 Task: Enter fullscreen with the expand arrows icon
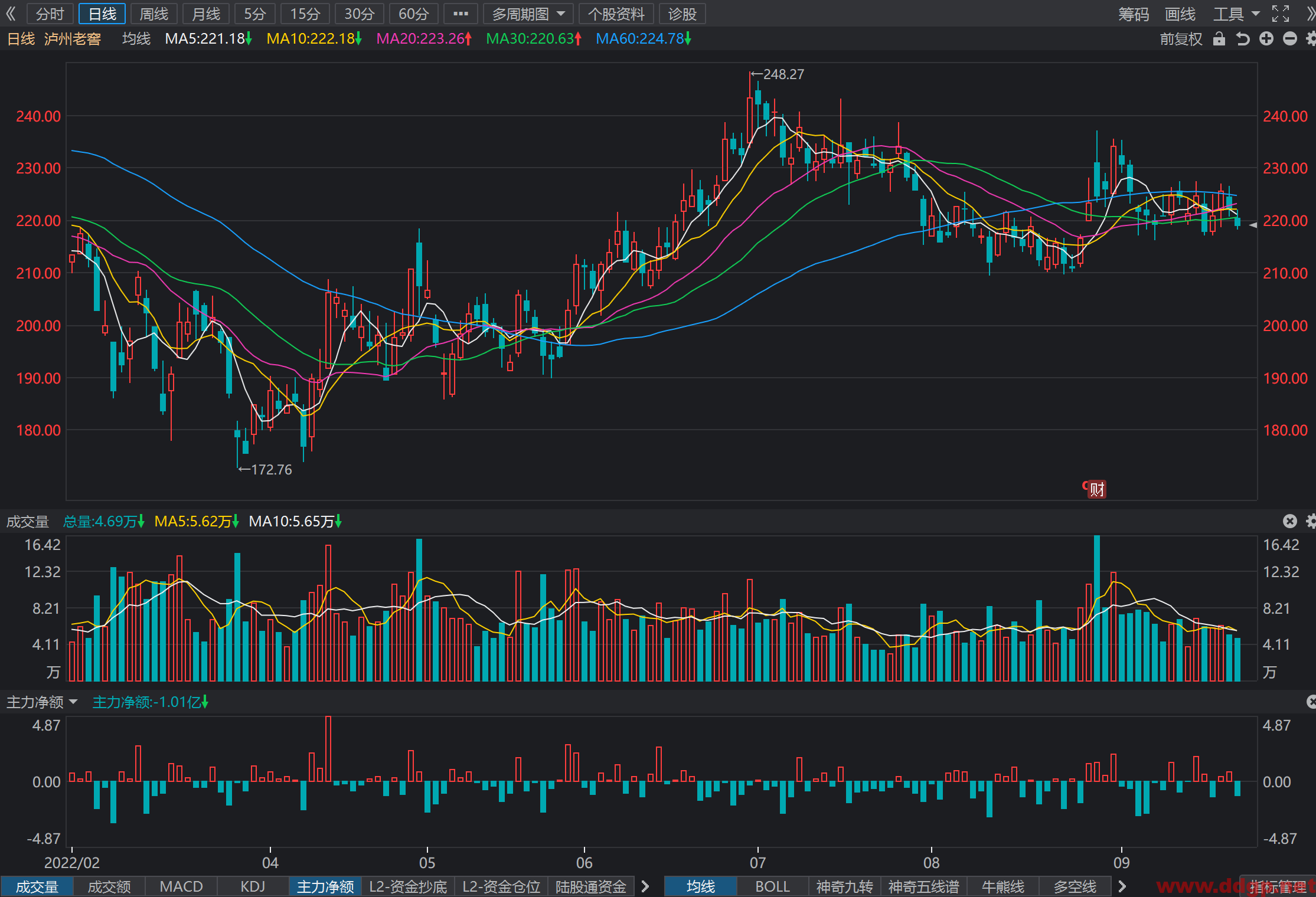click(1281, 14)
